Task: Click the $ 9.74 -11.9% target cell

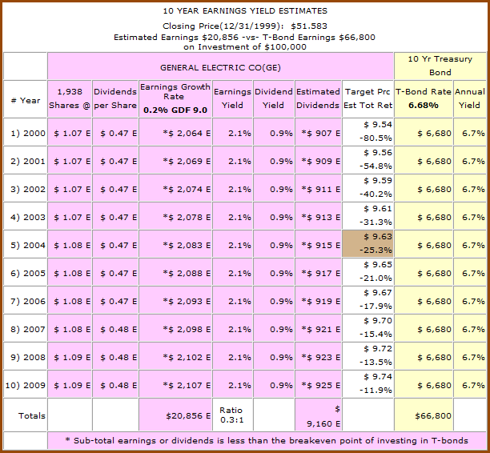Action: point(368,384)
